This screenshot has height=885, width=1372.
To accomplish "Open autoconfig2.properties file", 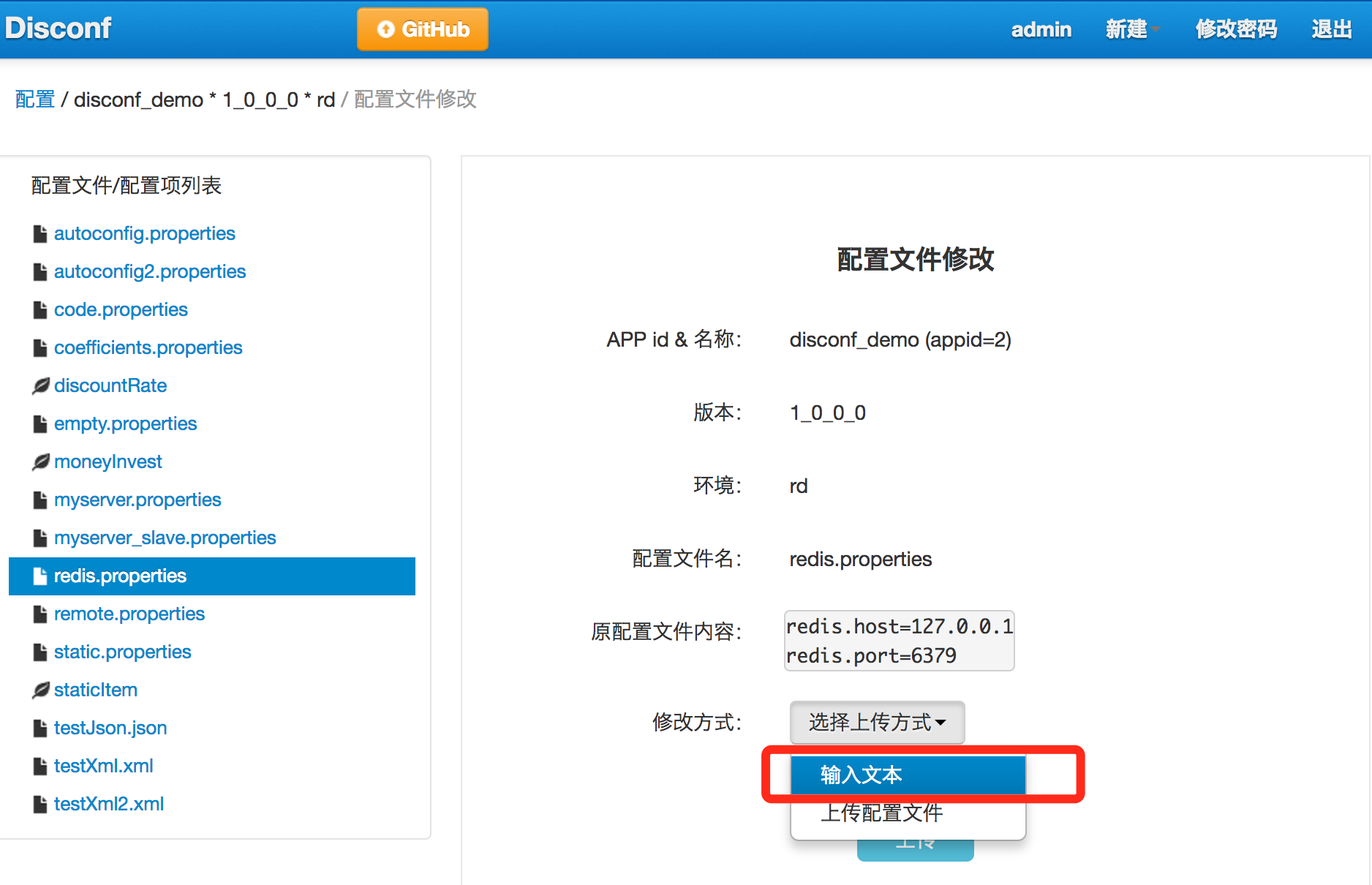I will (x=150, y=272).
